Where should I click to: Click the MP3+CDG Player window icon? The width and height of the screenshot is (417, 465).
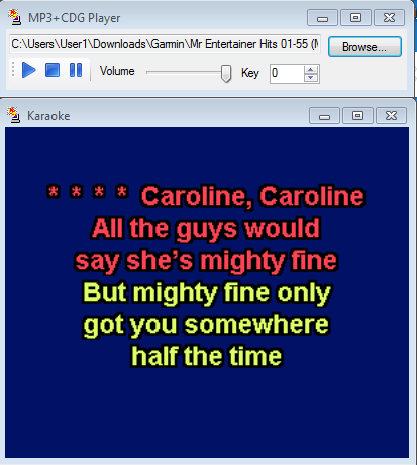pos(14,17)
